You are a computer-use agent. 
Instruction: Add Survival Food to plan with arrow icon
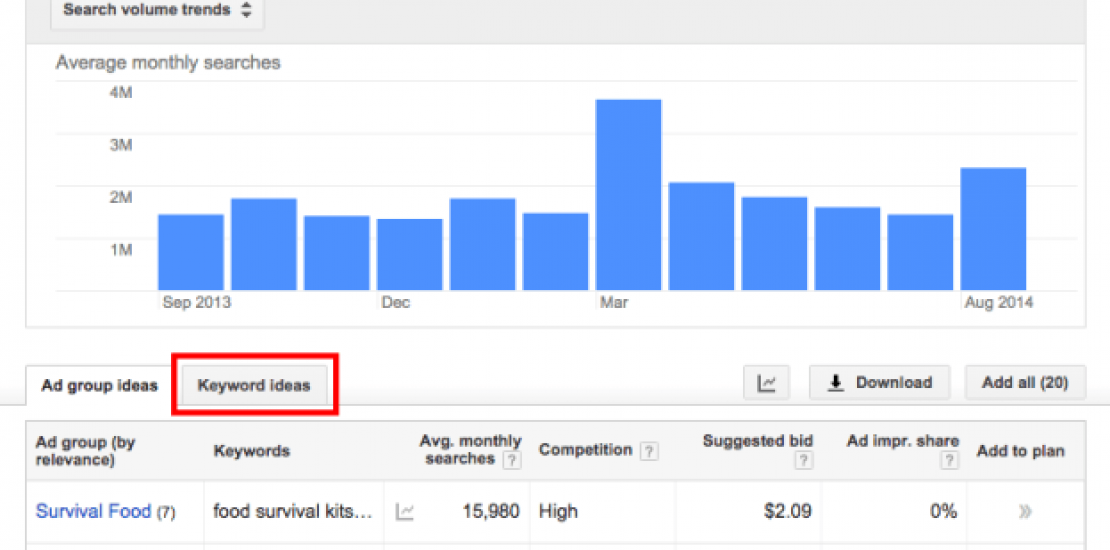[x=1024, y=512]
